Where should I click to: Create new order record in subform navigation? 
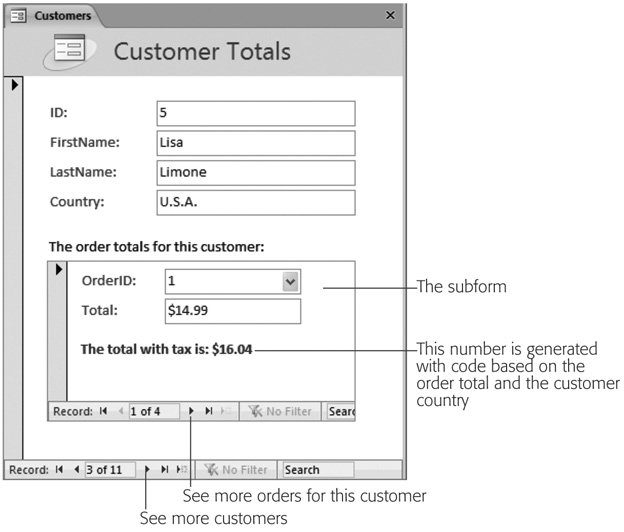pos(226,411)
